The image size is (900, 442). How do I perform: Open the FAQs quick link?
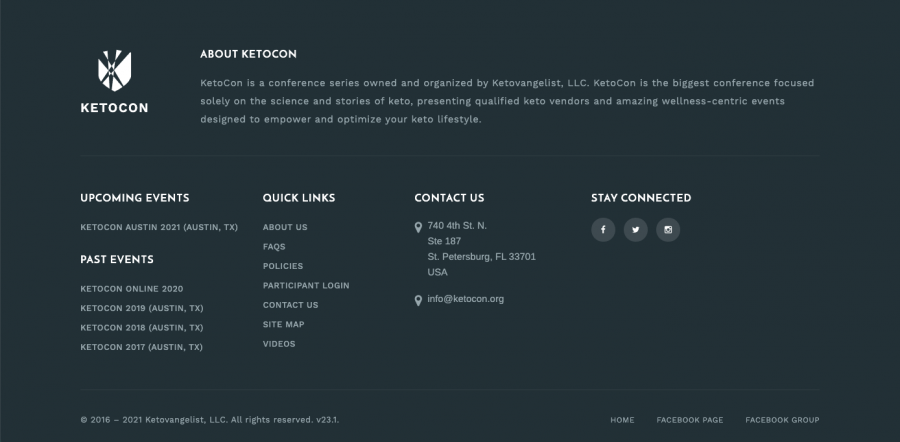click(x=274, y=247)
